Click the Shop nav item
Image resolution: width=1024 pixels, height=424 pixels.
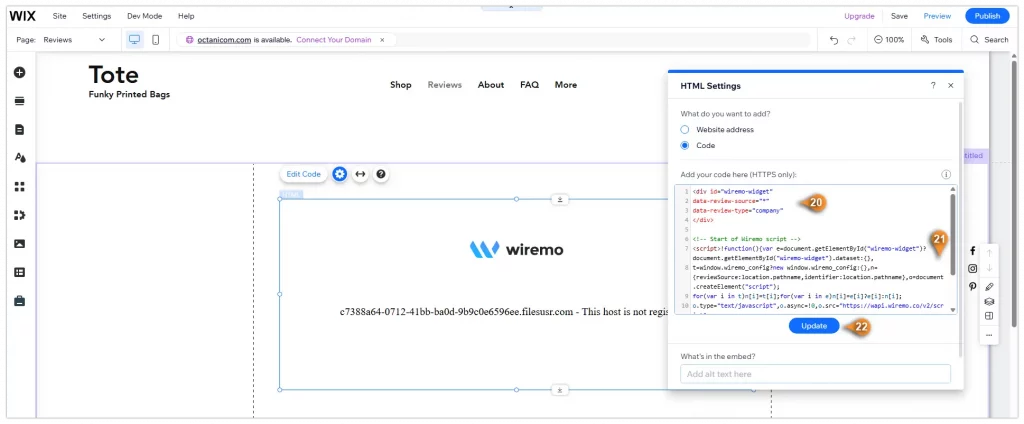(401, 84)
